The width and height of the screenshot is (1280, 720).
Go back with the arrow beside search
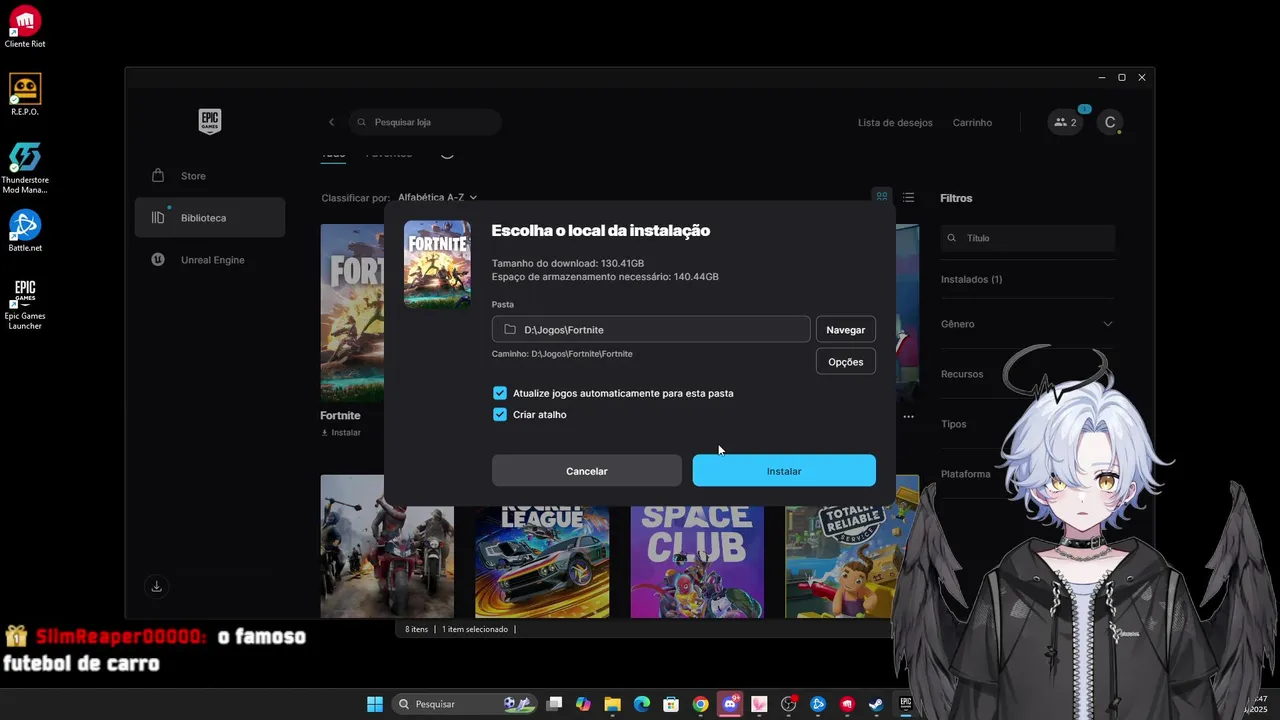click(x=332, y=122)
